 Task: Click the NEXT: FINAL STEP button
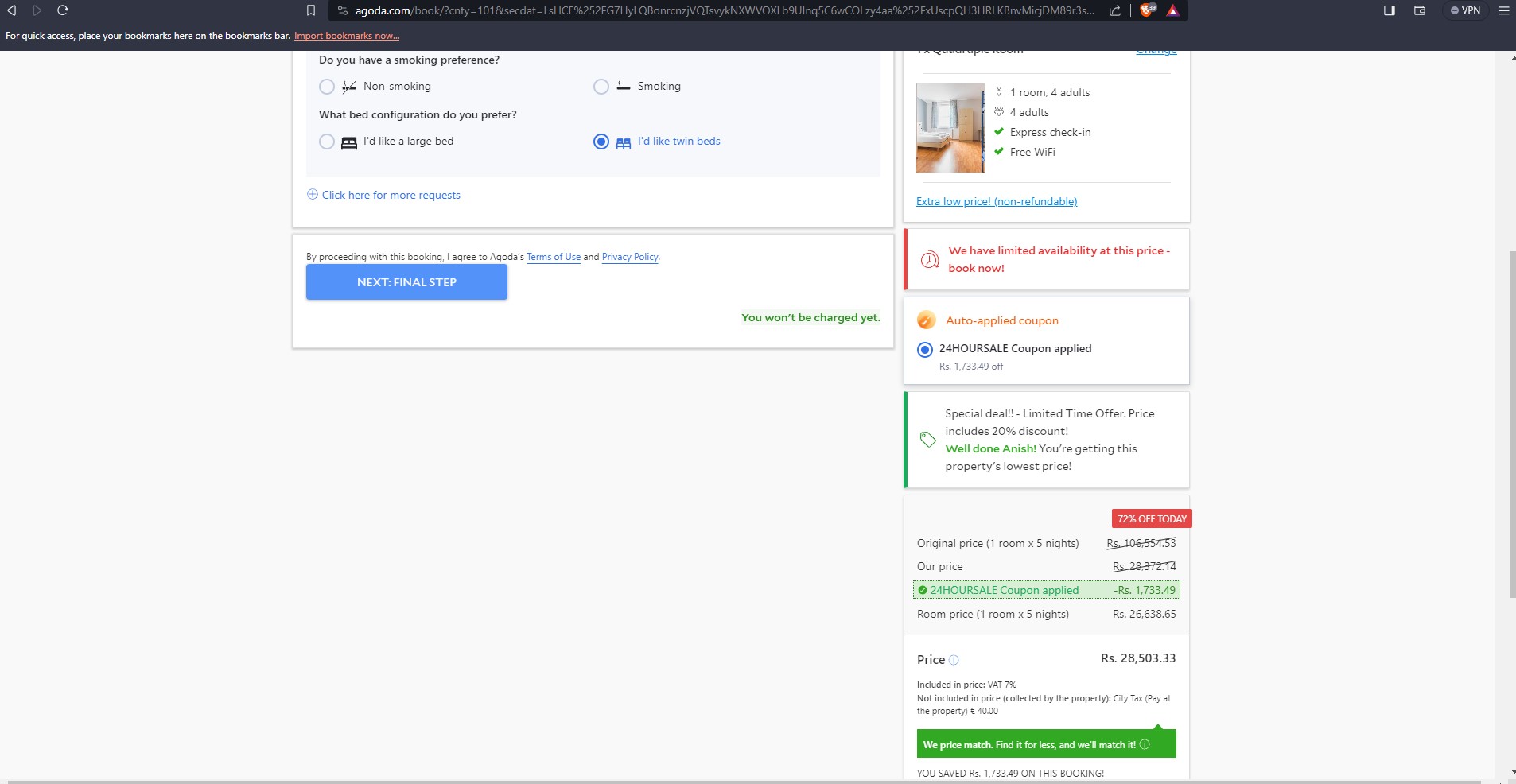point(406,282)
